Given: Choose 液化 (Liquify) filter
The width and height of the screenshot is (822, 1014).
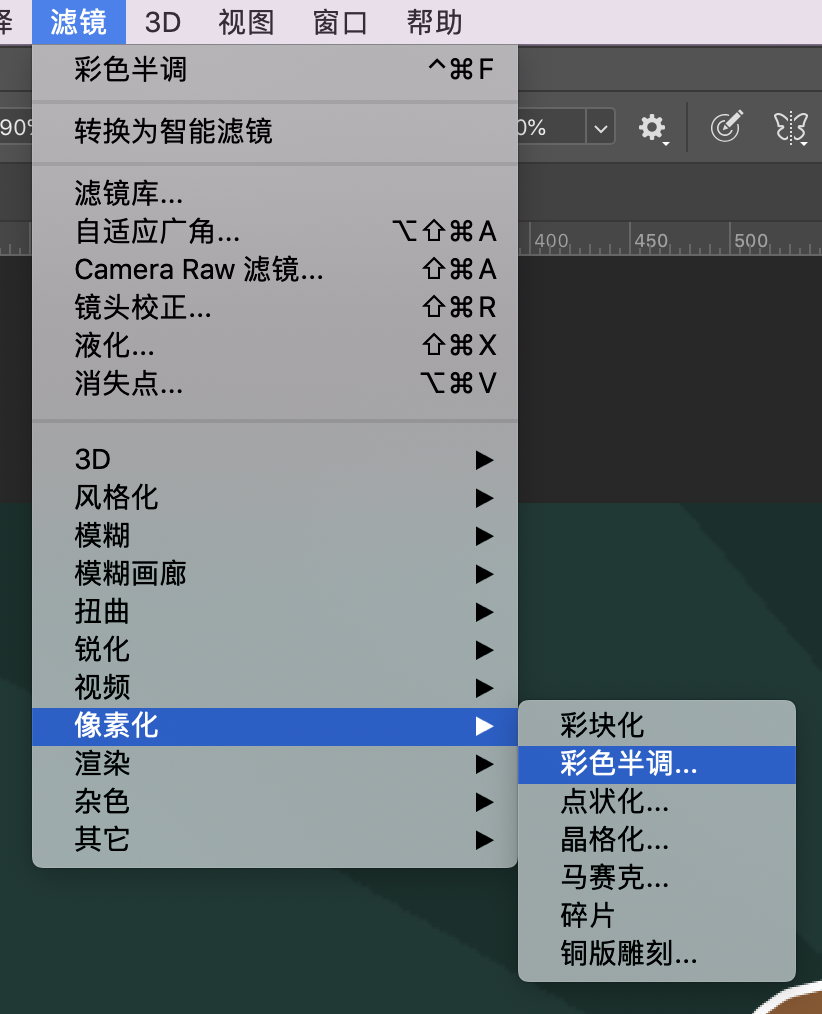Looking at the screenshot, I should tap(115, 345).
